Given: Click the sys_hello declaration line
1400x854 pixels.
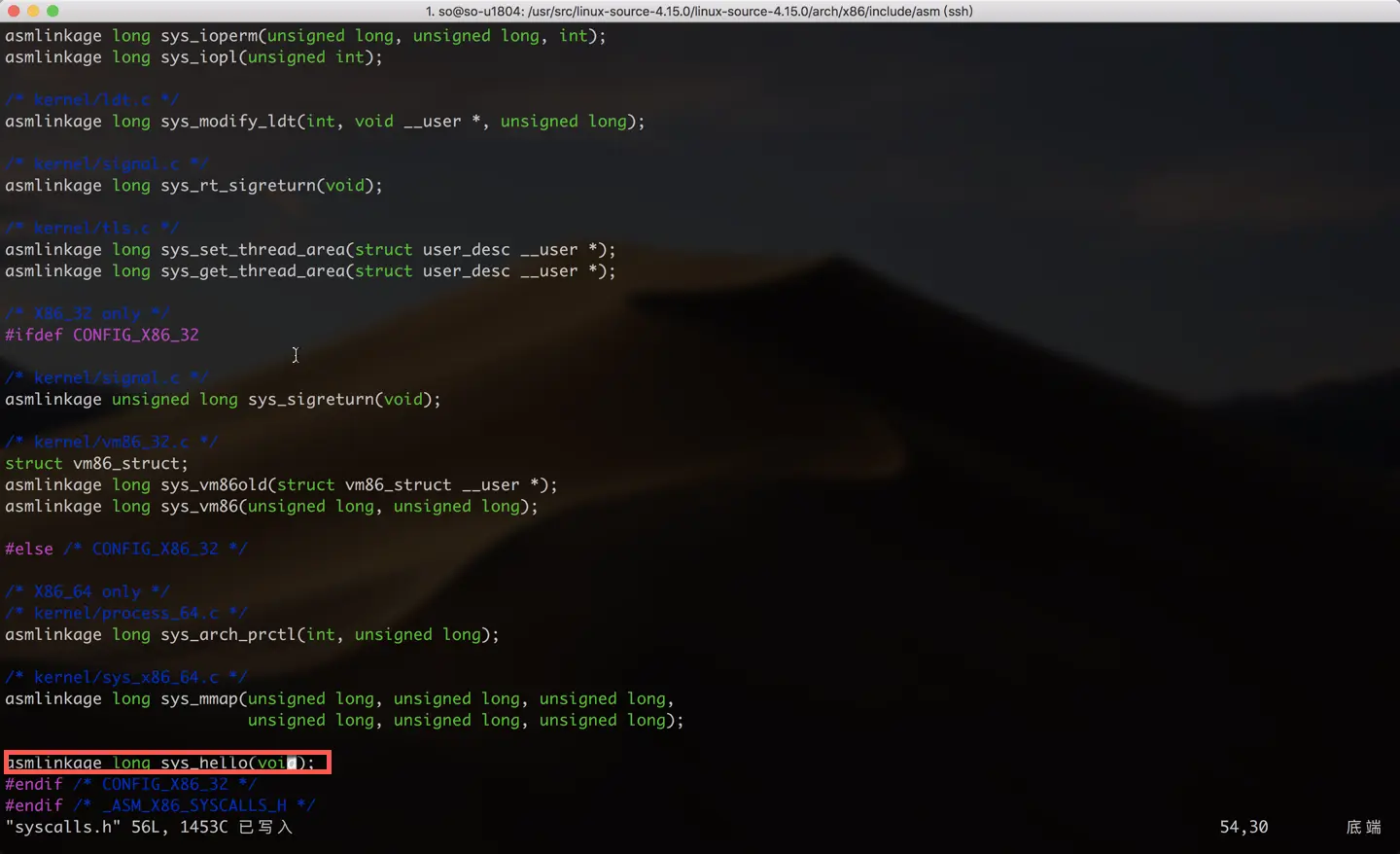Looking at the screenshot, I should 160,764.
